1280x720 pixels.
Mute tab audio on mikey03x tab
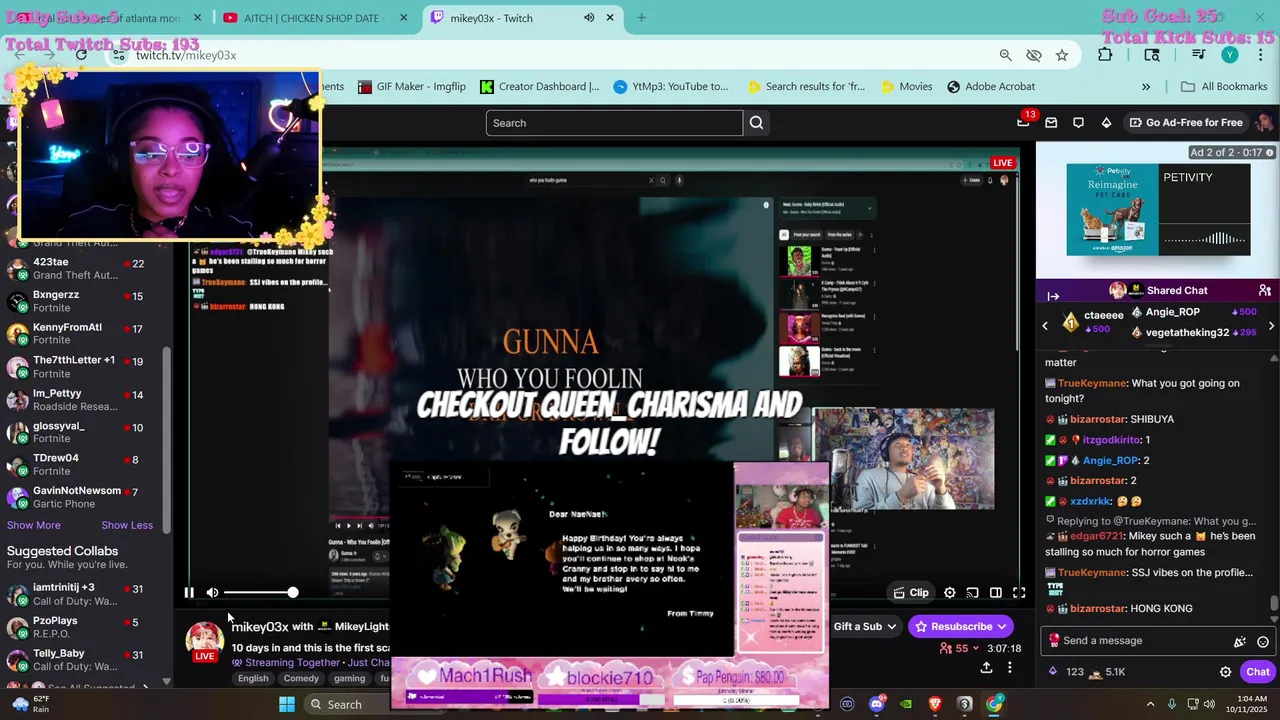(589, 18)
